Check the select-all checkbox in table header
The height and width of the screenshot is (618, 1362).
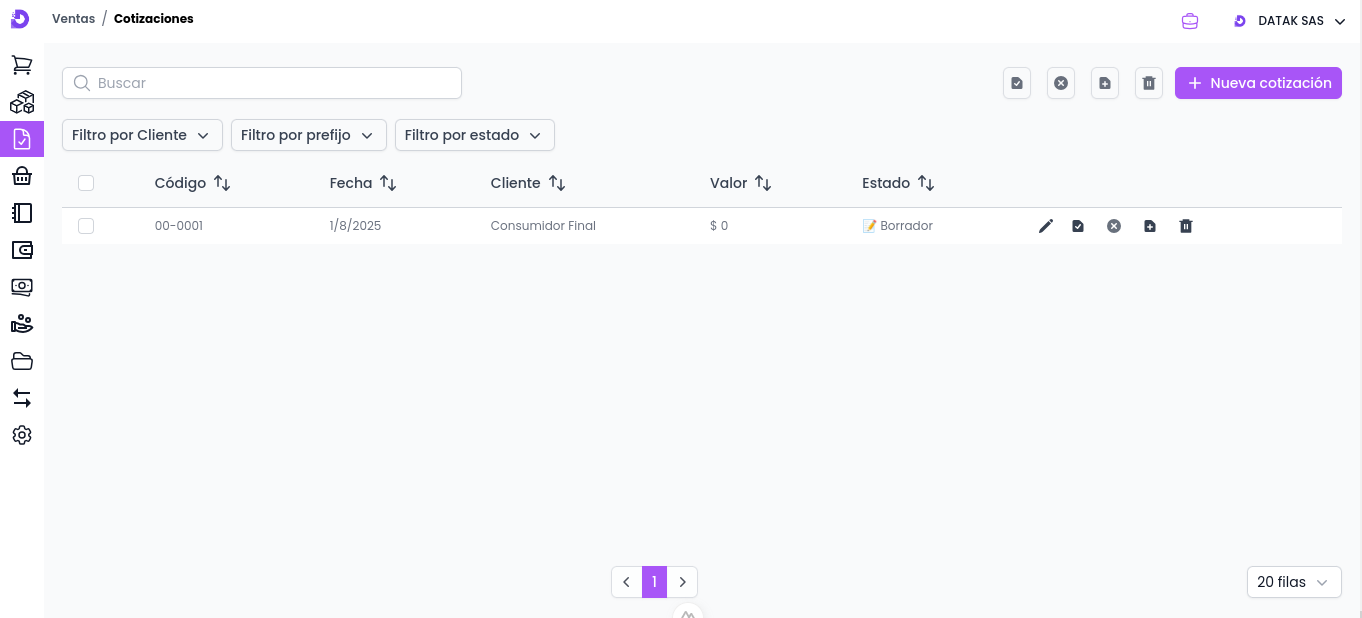86,183
